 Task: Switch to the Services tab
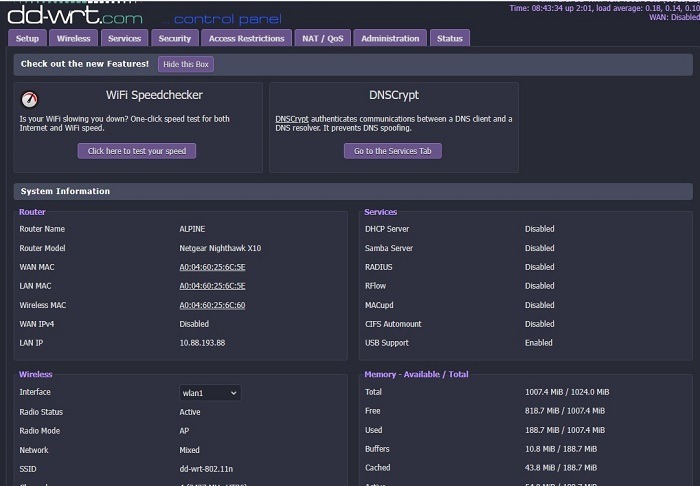pyautogui.click(x=125, y=38)
